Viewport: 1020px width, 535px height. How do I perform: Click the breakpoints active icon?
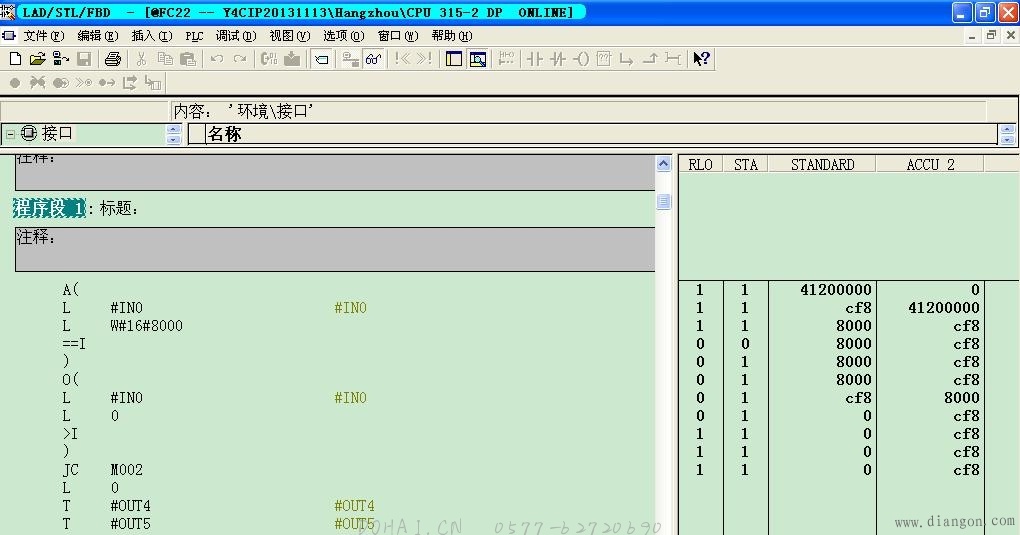(x=60, y=83)
